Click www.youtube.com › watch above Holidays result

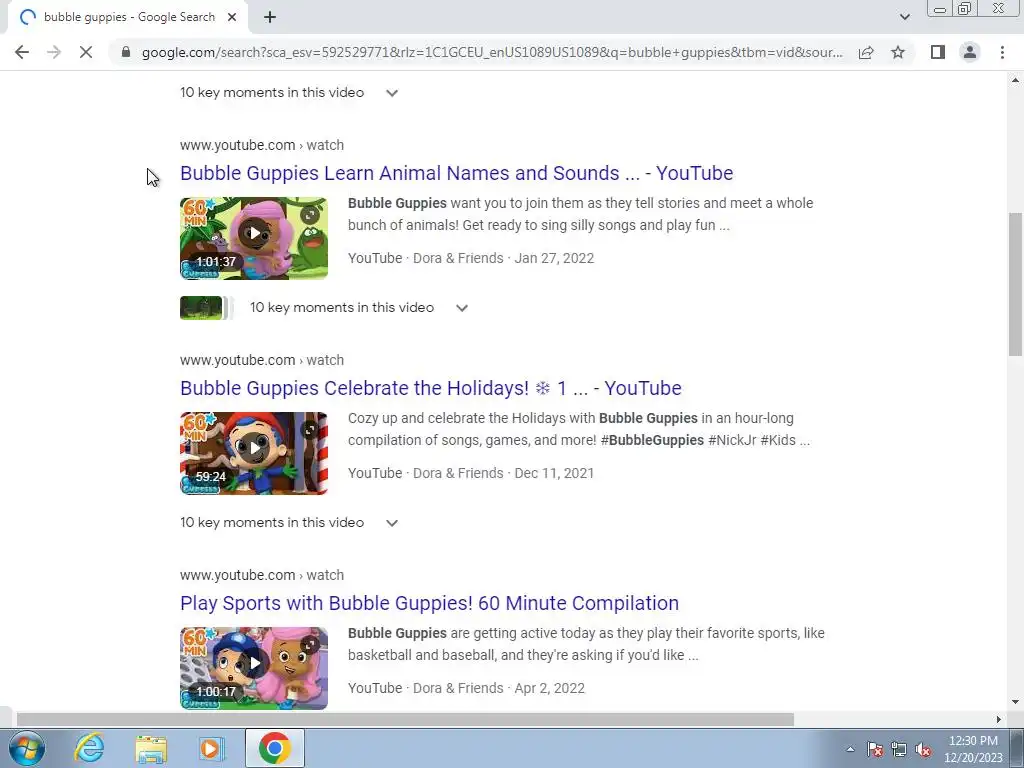click(x=262, y=360)
